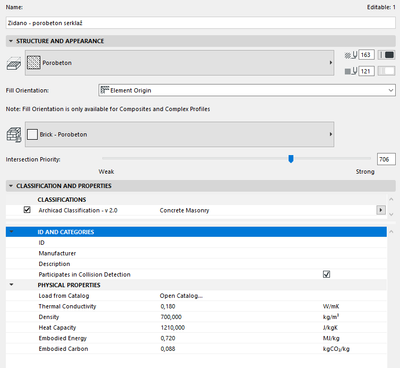The image size is (400, 368).
Task: Edit background pen number 121
Action: click(x=366, y=71)
